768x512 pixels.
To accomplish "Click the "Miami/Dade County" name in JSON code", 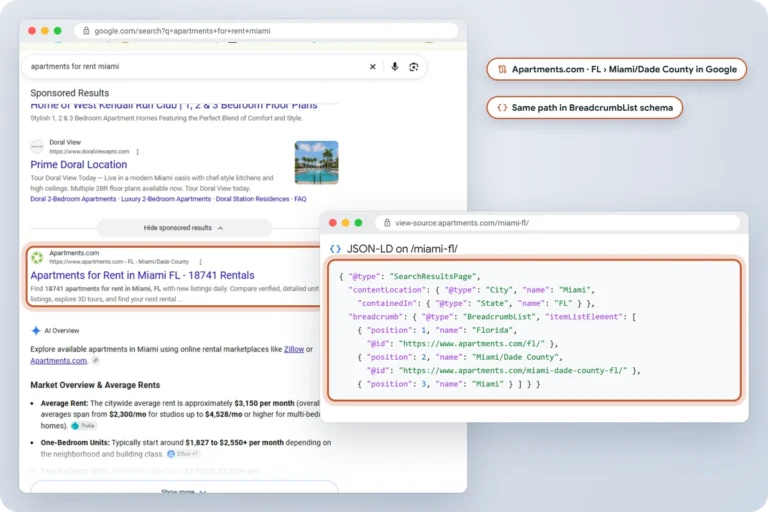I will tap(516, 357).
